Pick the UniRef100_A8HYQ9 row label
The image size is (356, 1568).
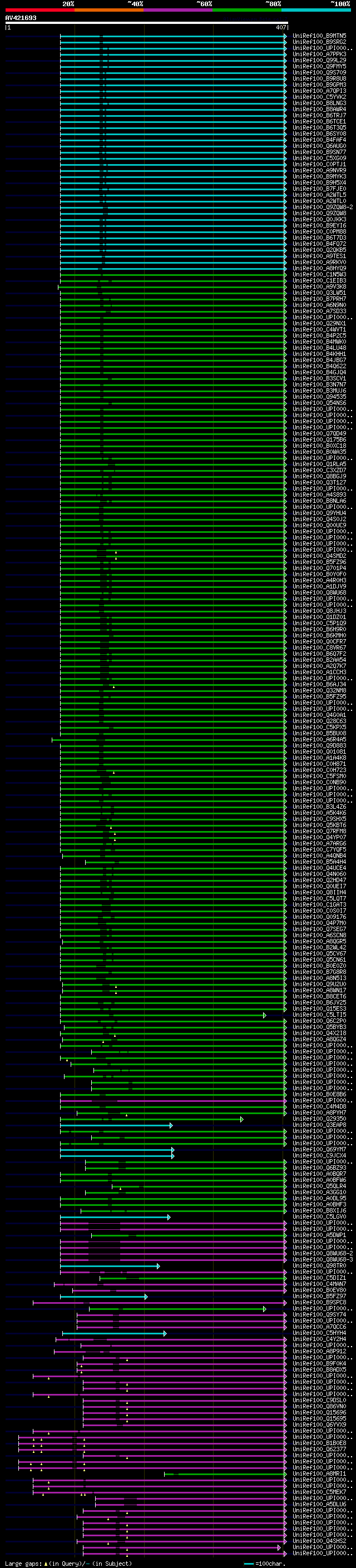(x=319, y=269)
